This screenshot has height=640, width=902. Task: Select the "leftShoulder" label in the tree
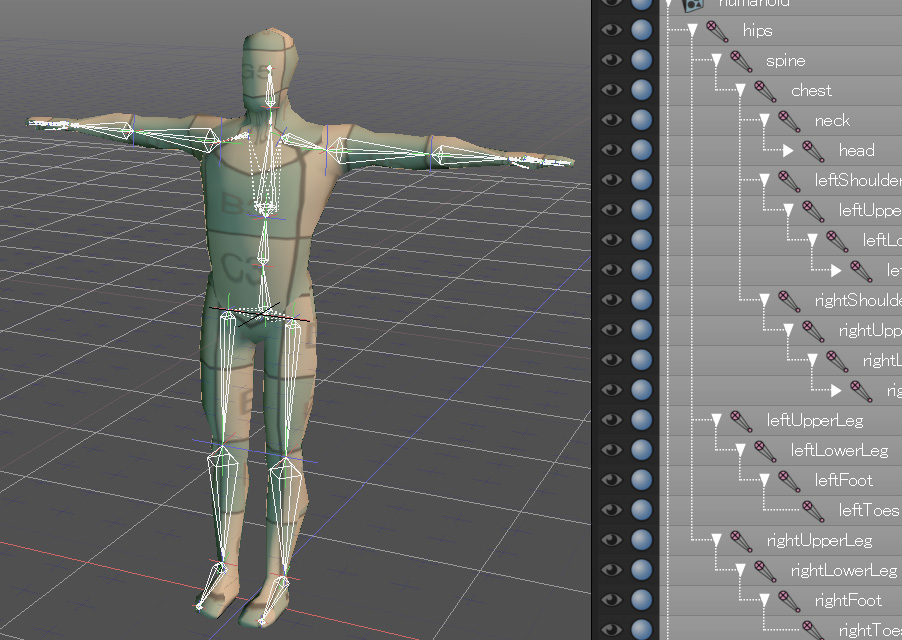pyautogui.click(x=858, y=181)
